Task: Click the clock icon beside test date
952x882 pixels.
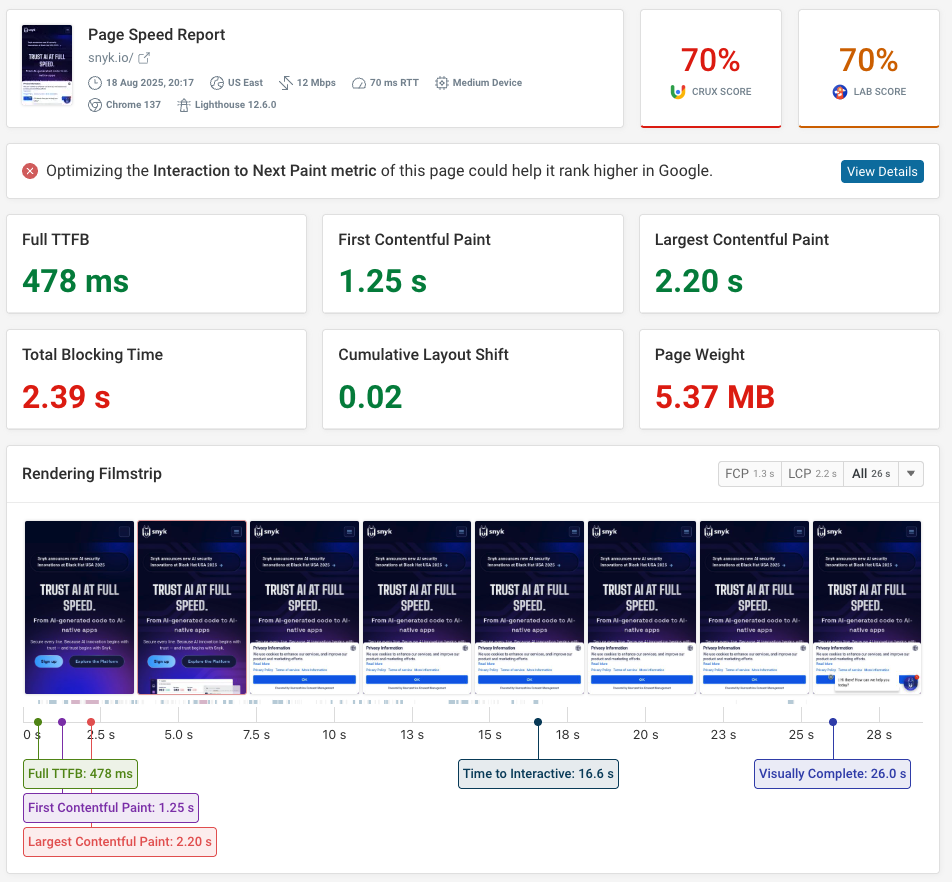Action: 95,83
